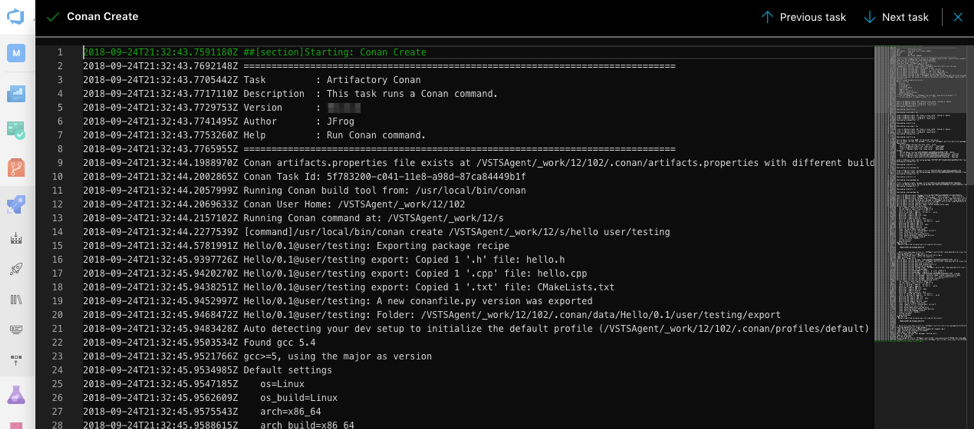Open the Library icon in the sidebar
This screenshot has width=974, height=429.
pos(16,299)
